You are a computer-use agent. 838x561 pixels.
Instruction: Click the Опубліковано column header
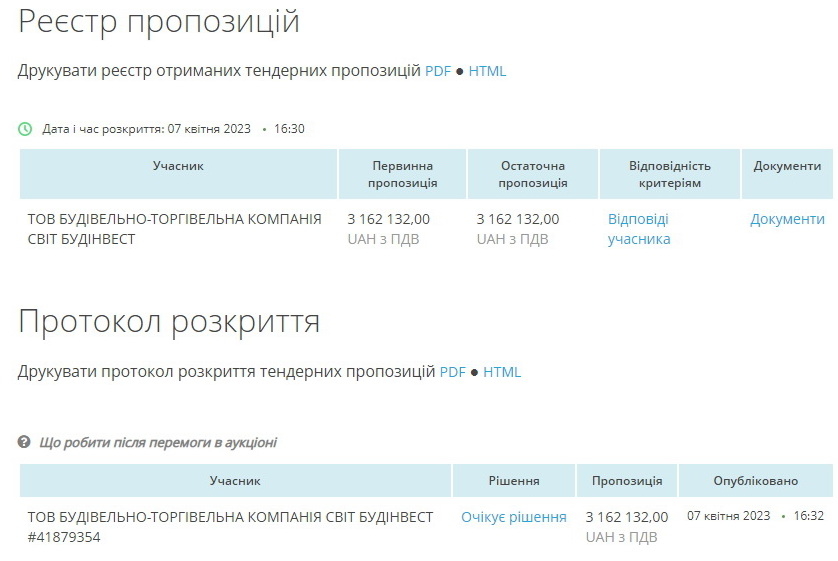click(x=755, y=481)
